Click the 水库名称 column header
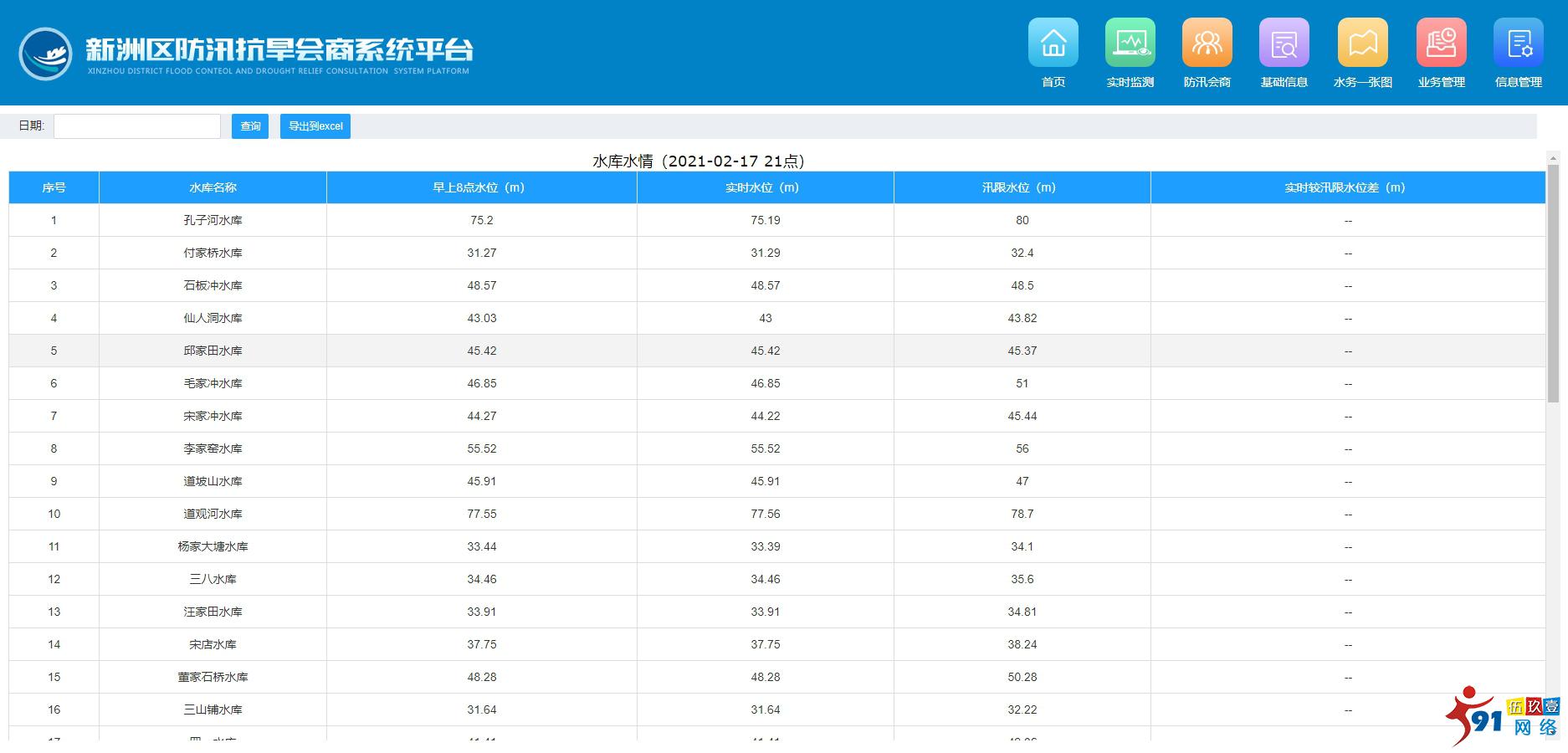This screenshot has height=753, width=1568. point(213,187)
